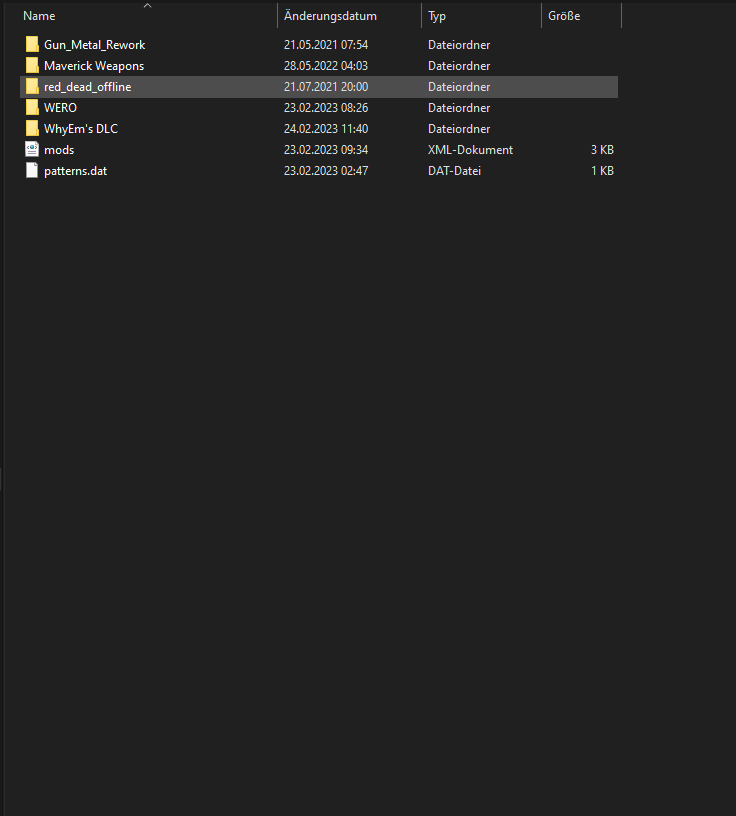The height and width of the screenshot is (816, 736).
Task: Select the Maverick Weapons folder name
Action: tap(93, 66)
